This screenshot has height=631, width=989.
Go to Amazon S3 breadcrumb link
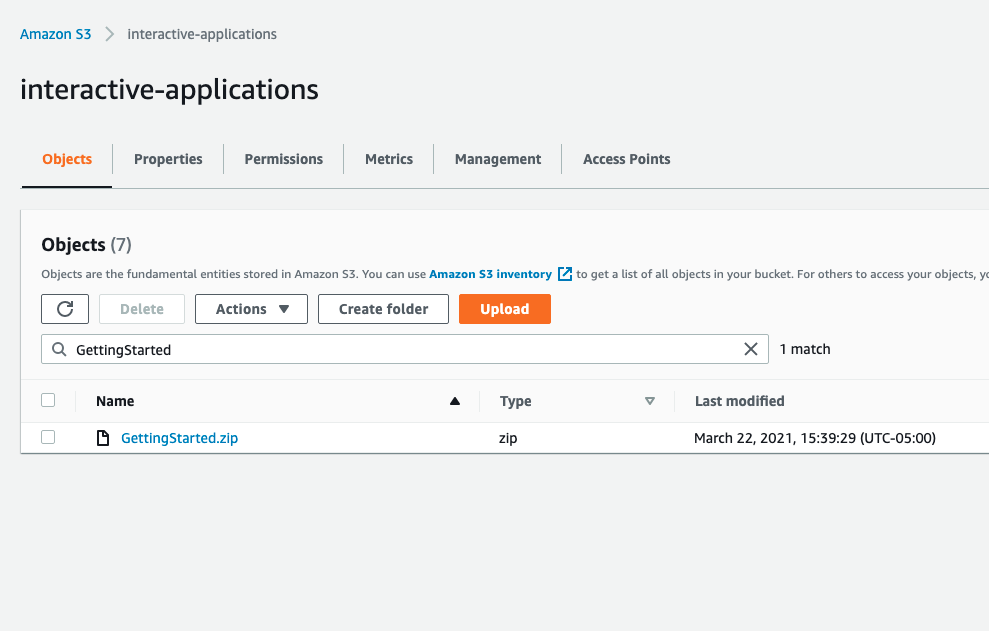pos(56,34)
